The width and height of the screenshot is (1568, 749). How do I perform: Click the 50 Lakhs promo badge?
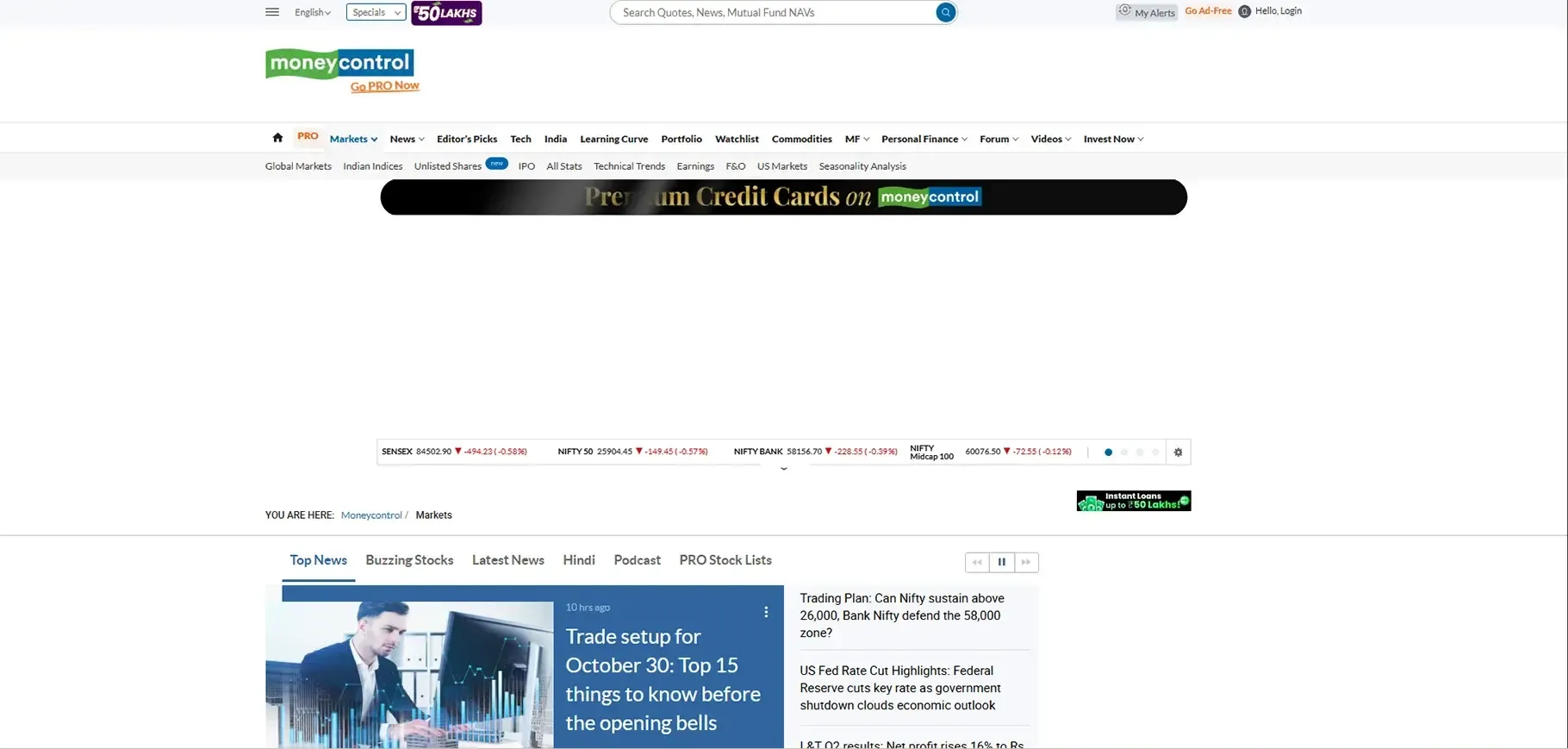click(x=446, y=13)
